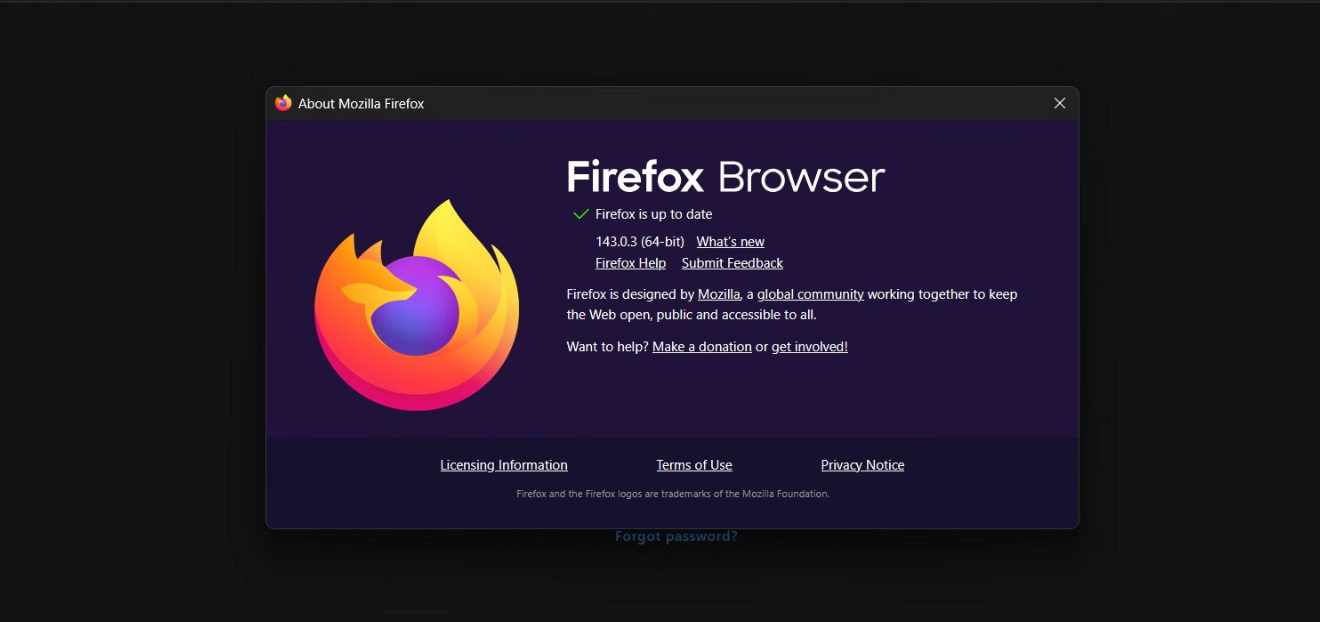
Task: Click the Mozilla Foundation trademark notice text
Action: 672,494
